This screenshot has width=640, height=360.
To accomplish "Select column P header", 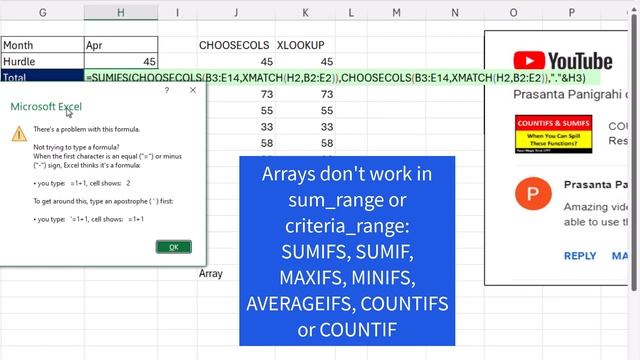I will (x=571, y=13).
